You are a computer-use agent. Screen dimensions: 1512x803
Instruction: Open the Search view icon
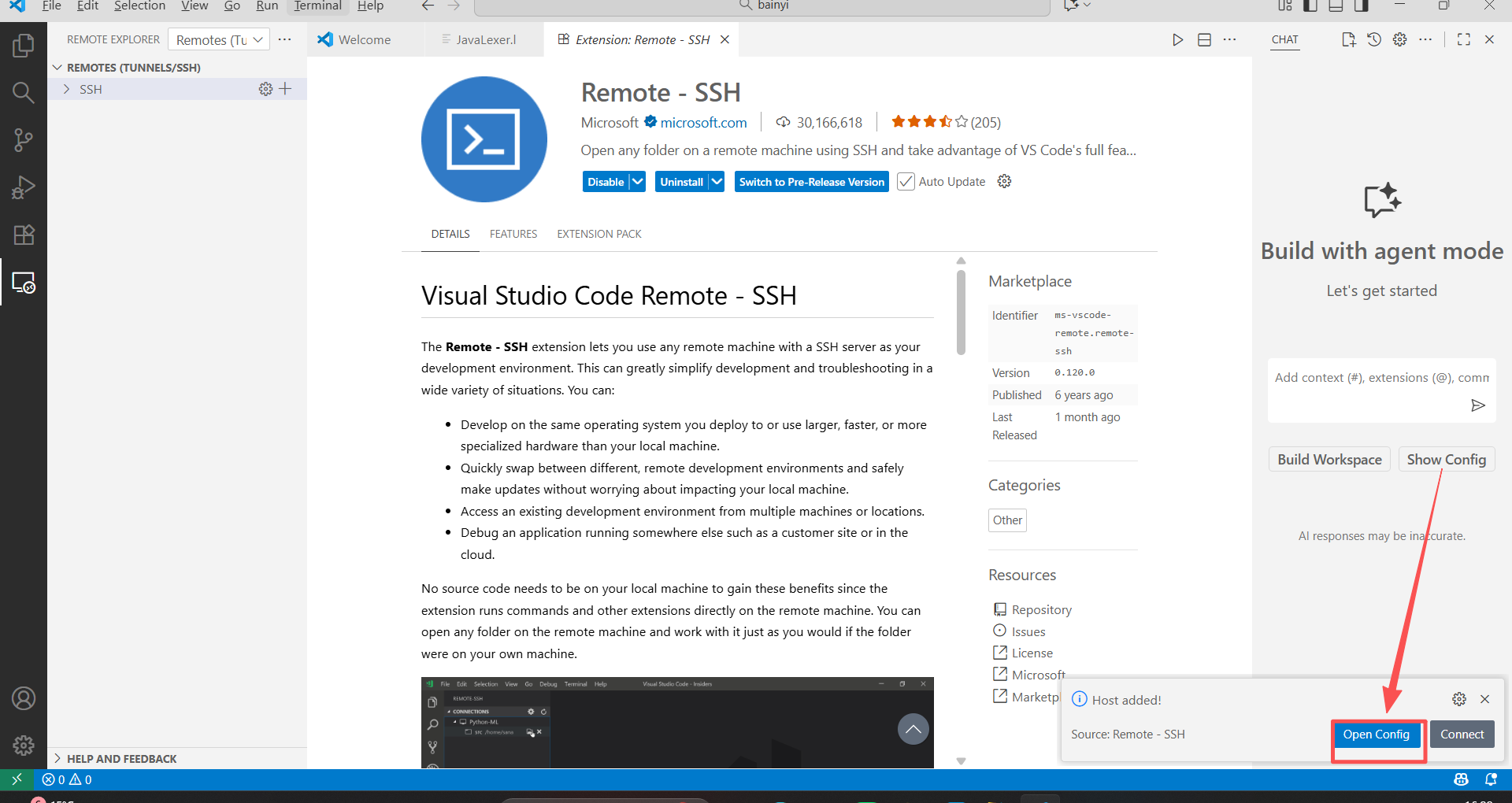pyautogui.click(x=24, y=93)
